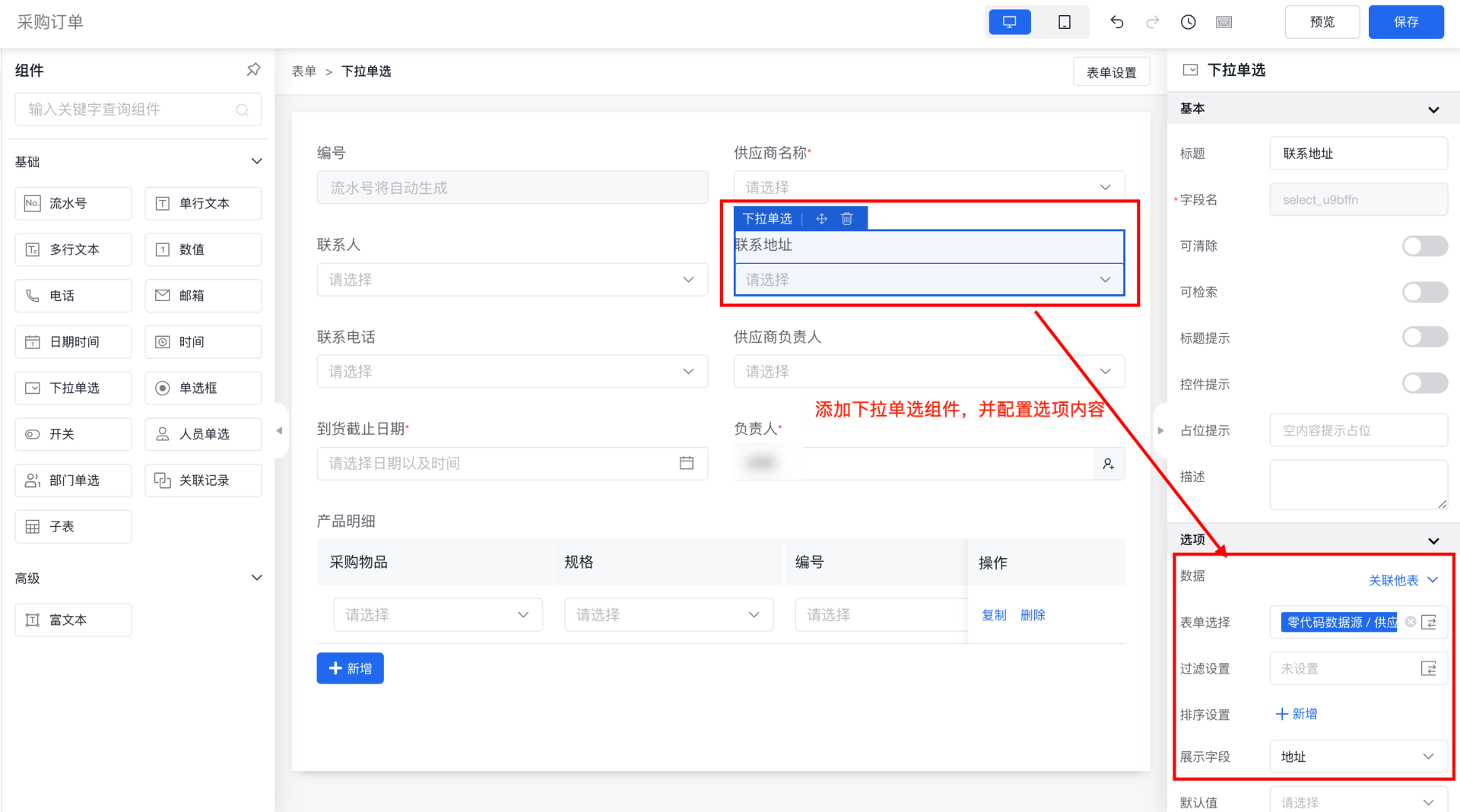Click 表单 in the breadcrumb
1460x812 pixels.
tap(303, 71)
